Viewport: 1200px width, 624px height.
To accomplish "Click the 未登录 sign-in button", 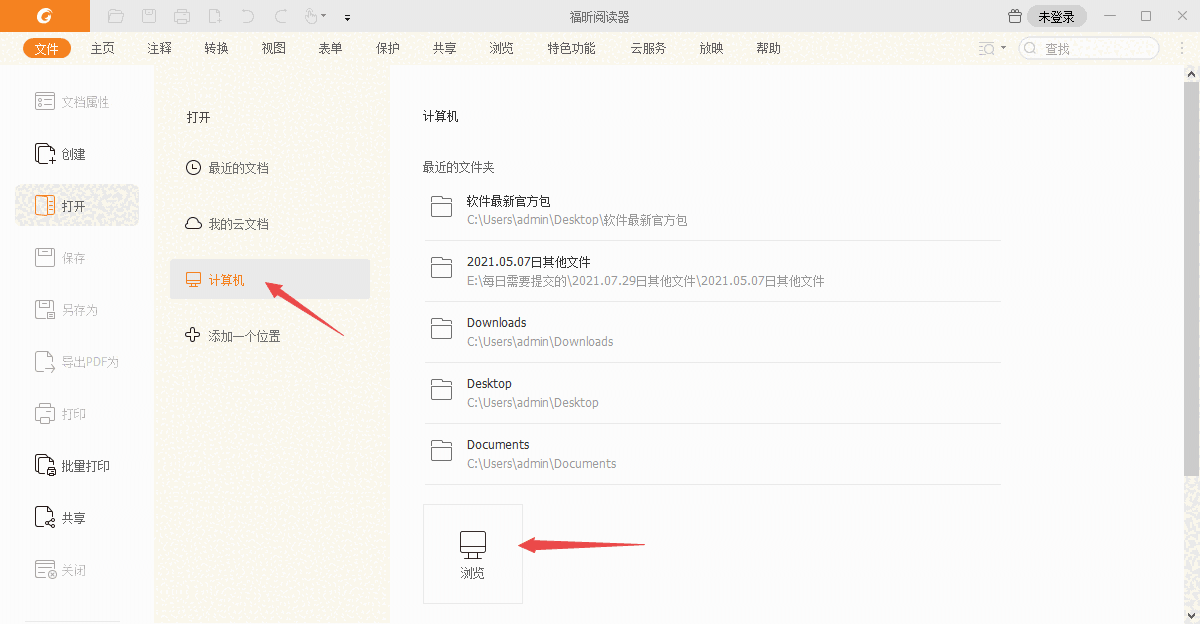I will [1056, 16].
